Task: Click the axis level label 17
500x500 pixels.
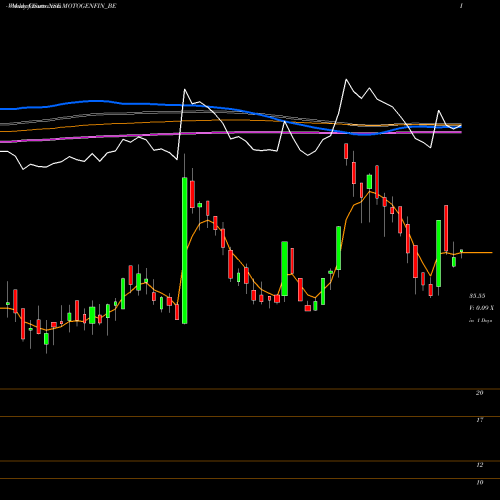Action: 479,420
